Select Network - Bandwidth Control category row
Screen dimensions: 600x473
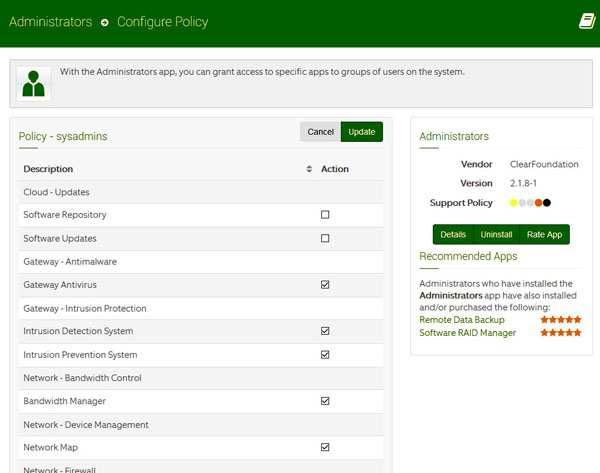click(x=201, y=378)
